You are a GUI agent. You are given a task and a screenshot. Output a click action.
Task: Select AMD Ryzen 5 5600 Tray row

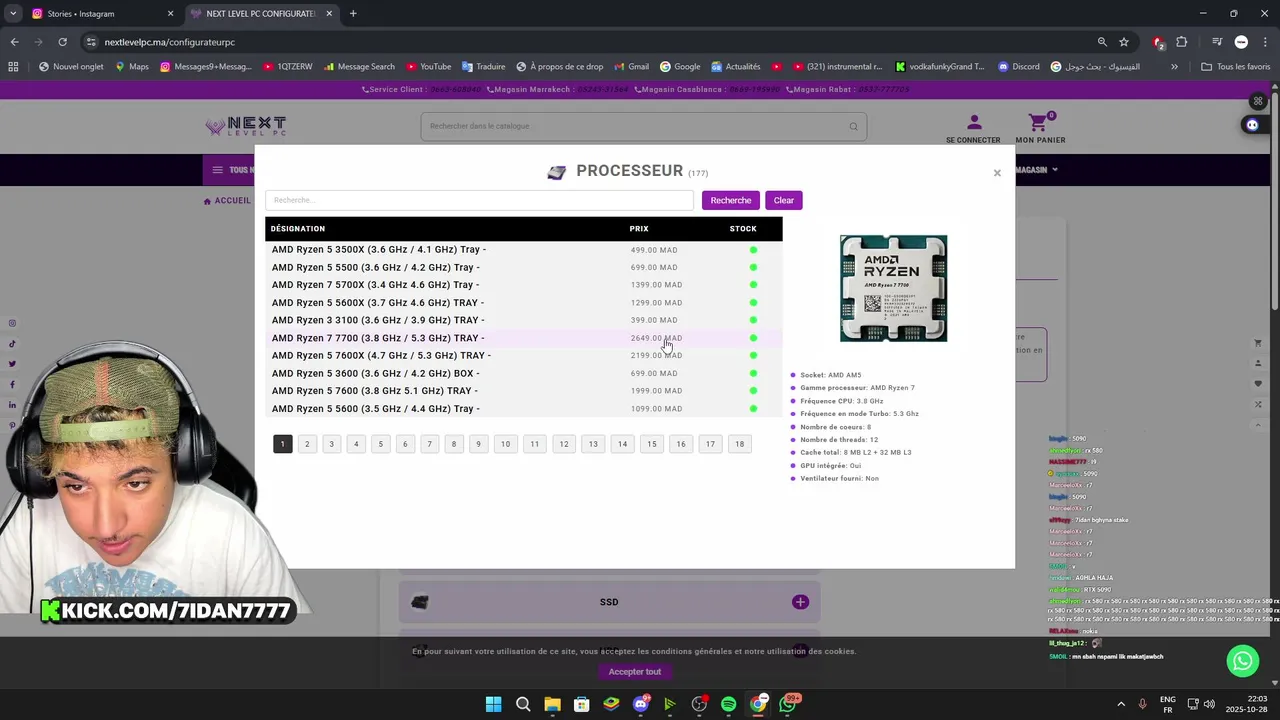click(x=523, y=408)
